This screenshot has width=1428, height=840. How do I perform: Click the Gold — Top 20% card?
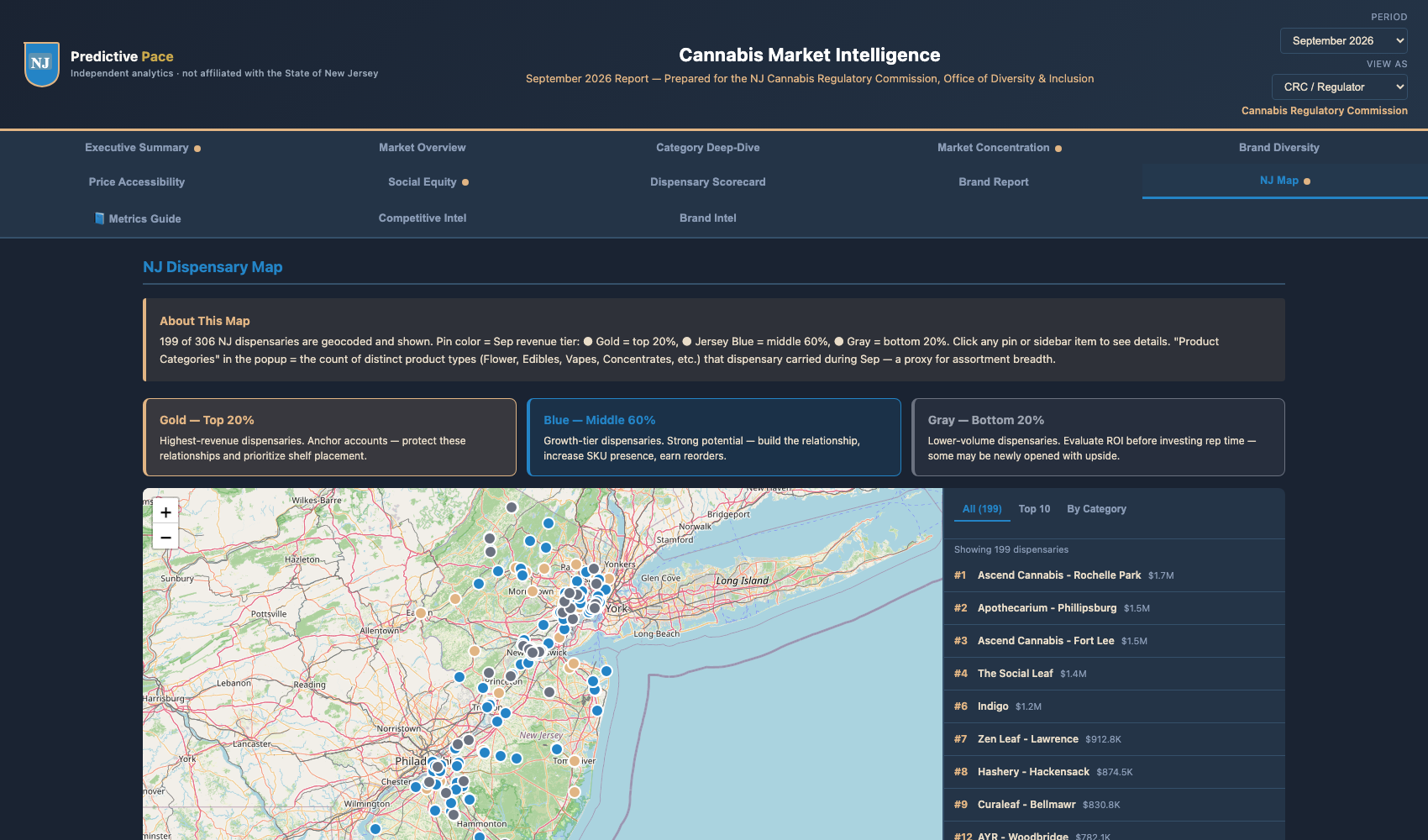(x=329, y=437)
